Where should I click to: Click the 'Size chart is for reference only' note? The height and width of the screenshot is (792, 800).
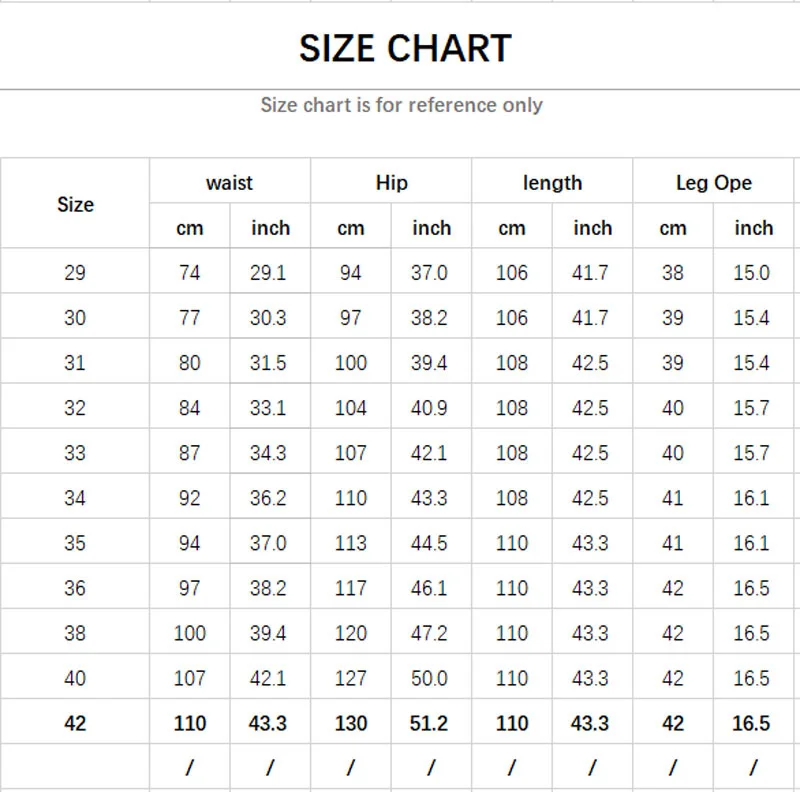[401, 105]
